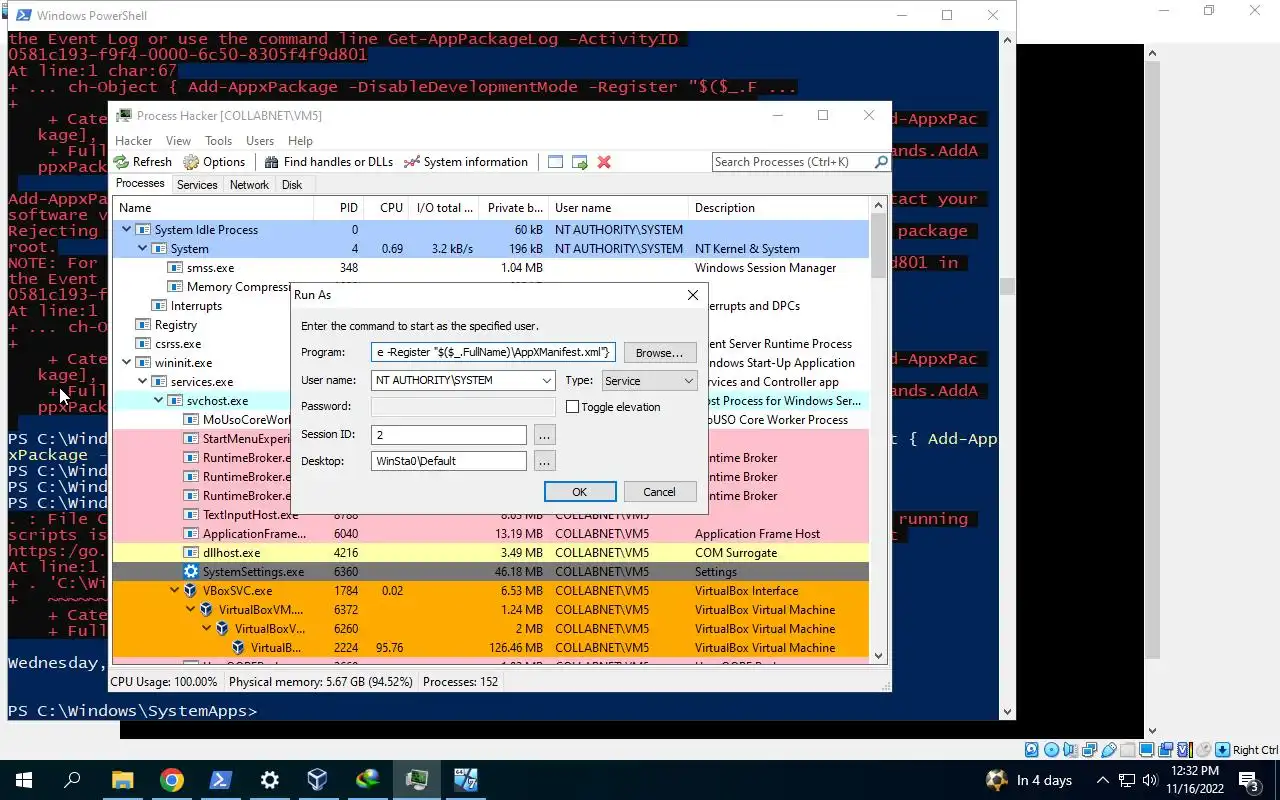Open the notification center icon
The image size is (1280, 800).
1248,780
